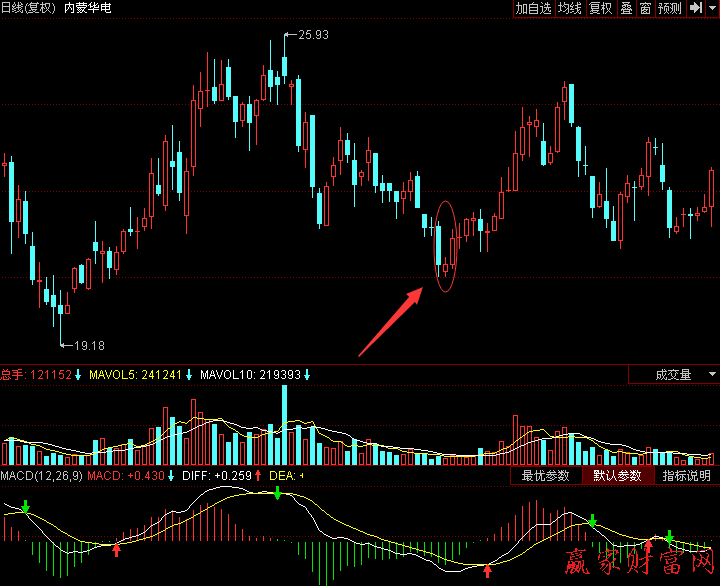Viewport: 720px width, 586px height.
Task: Click the 预测 forecast button
Action: click(670, 8)
